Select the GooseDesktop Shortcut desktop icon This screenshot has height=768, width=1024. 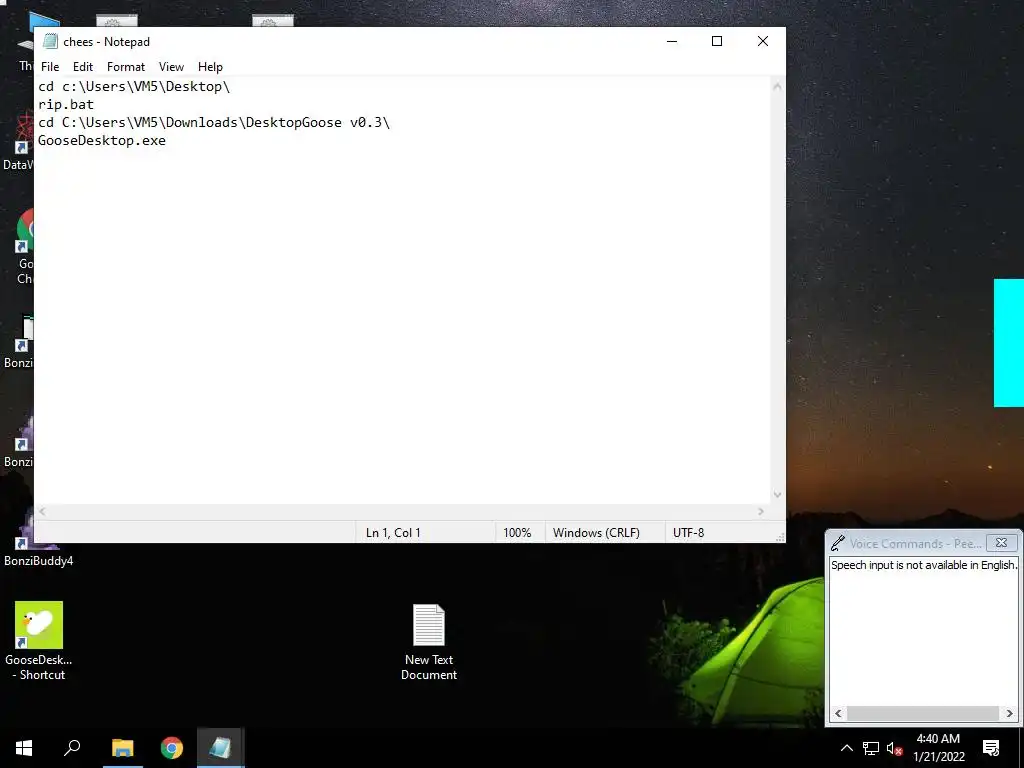tap(39, 641)
